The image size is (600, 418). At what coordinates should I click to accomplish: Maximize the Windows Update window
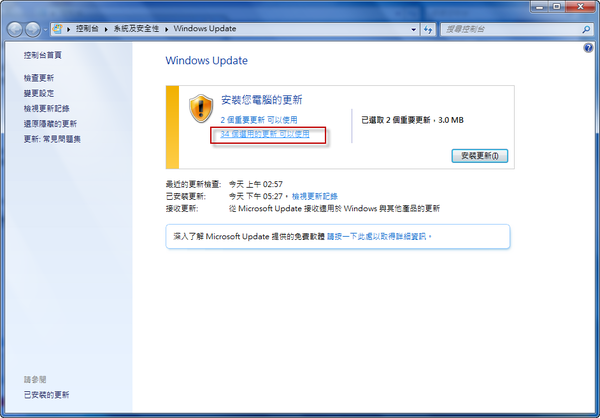click(x=557, y=7)
